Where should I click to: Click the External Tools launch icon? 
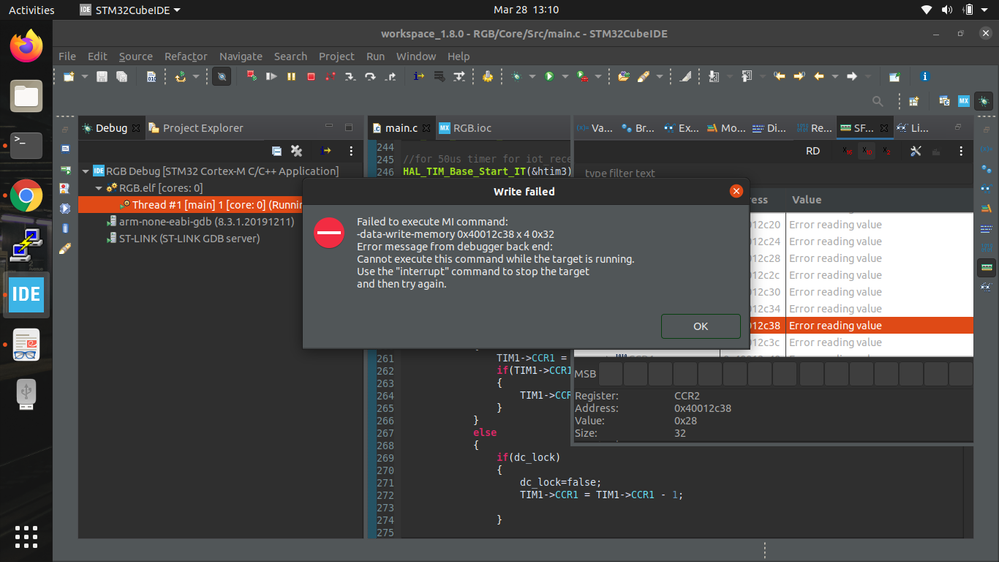click(x=582, y=76)
